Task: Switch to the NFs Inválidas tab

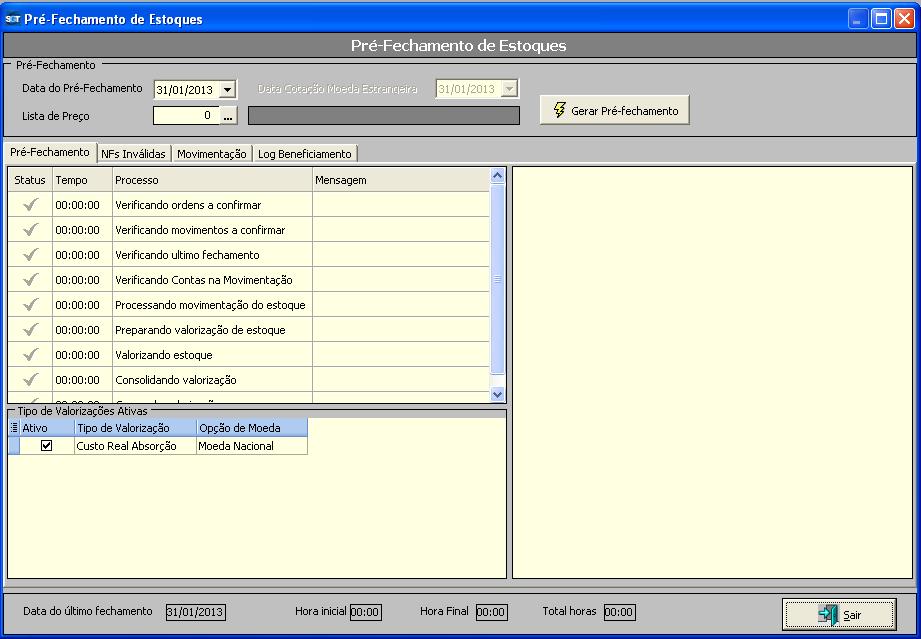Action: 133,154
